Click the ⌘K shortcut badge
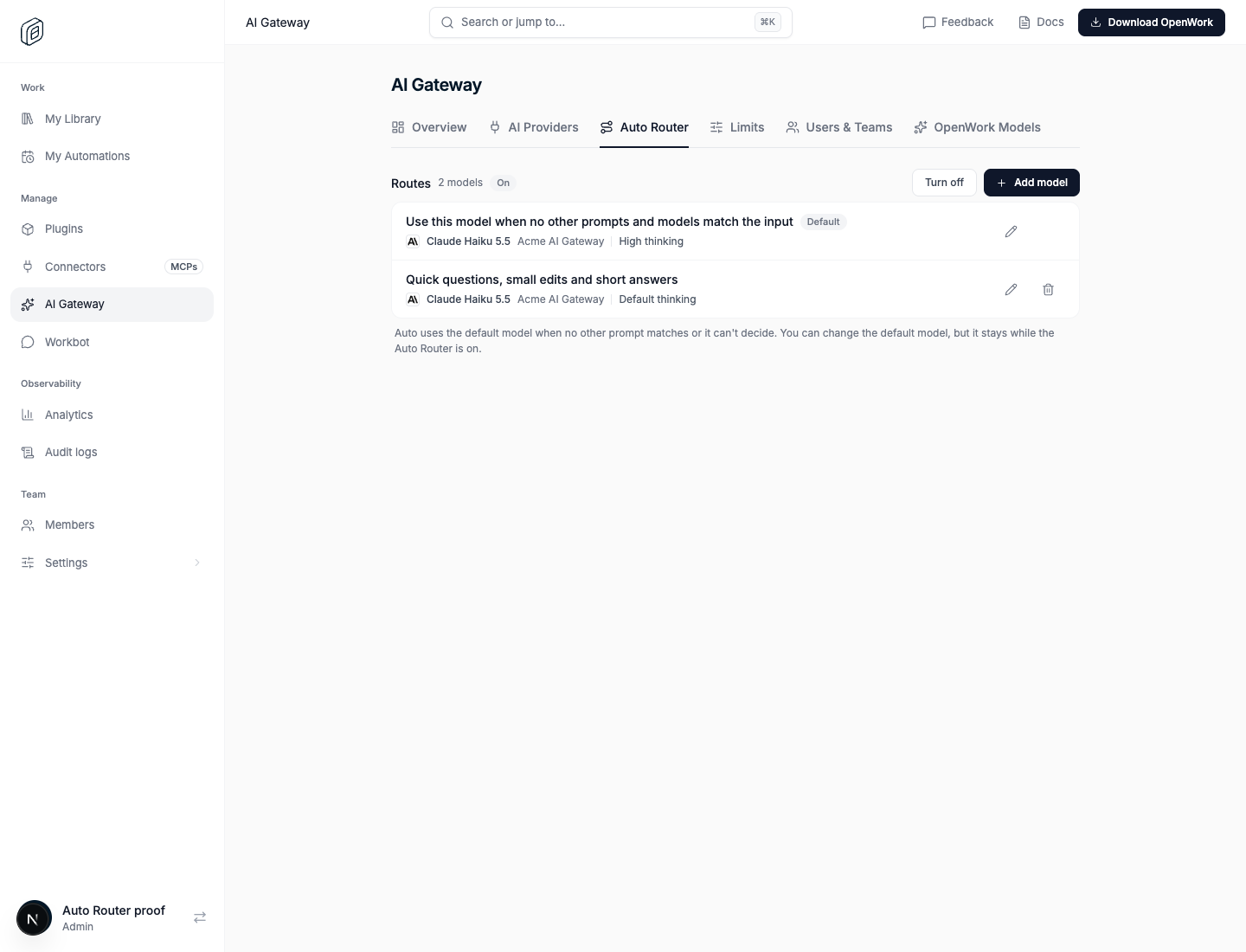Screen dimensions: 1246x952 pyautogui.click(x=768, y=23)
